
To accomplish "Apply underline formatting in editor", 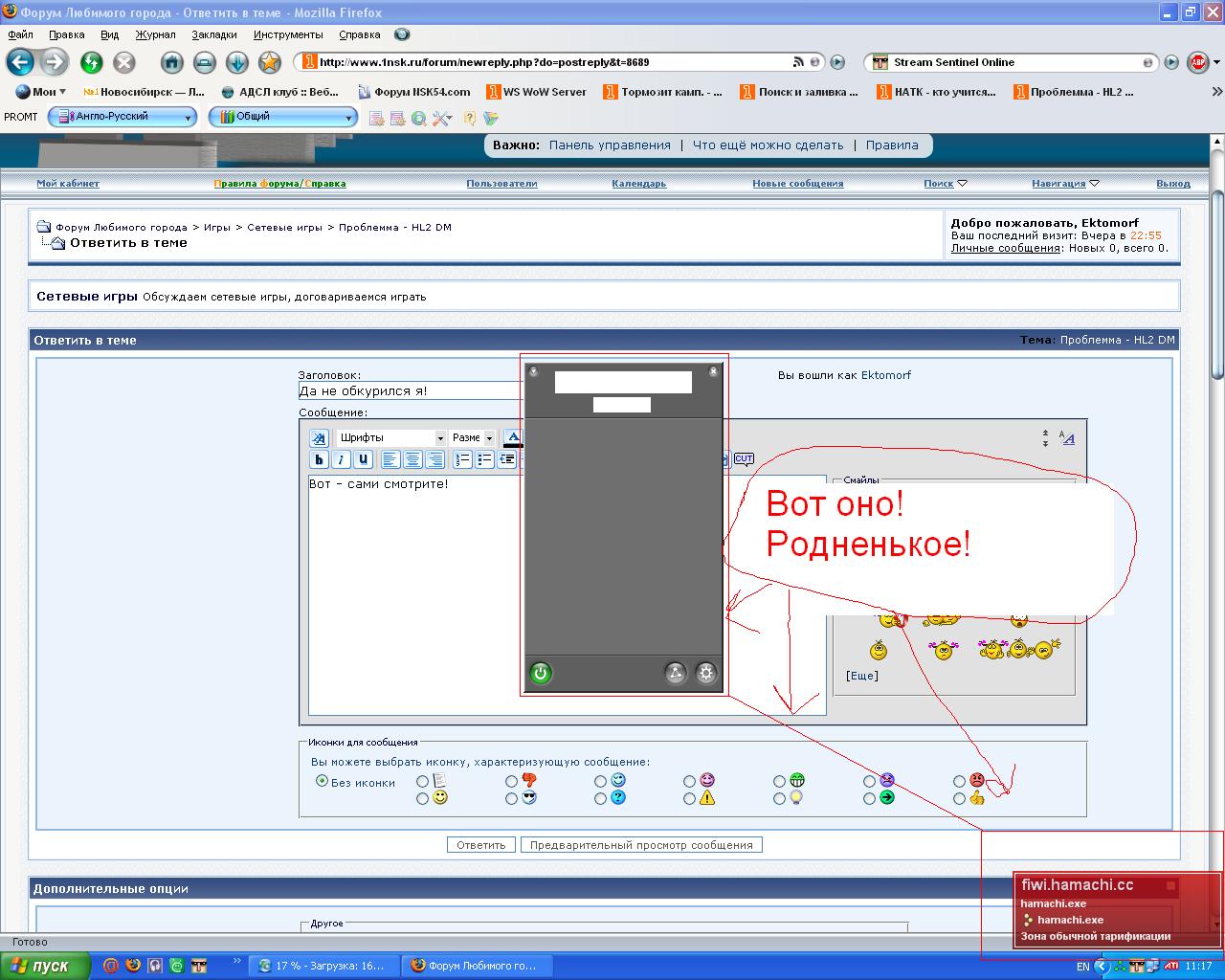I will [363, 459].
